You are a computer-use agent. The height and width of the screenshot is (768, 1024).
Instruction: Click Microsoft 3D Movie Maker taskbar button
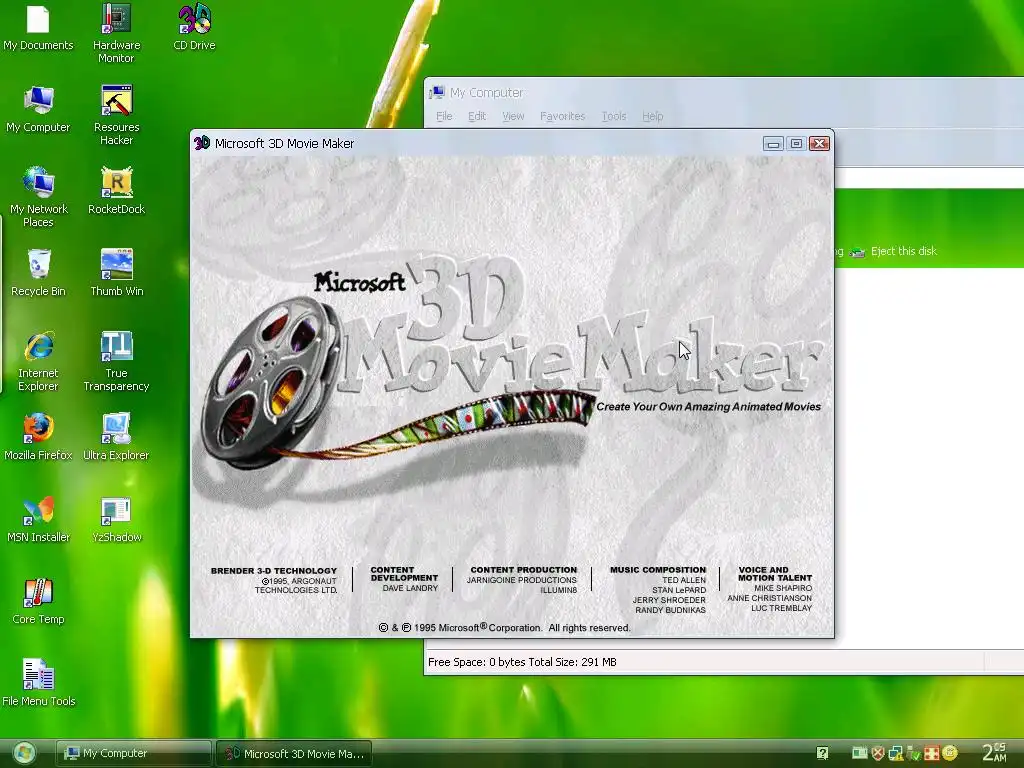294,754
